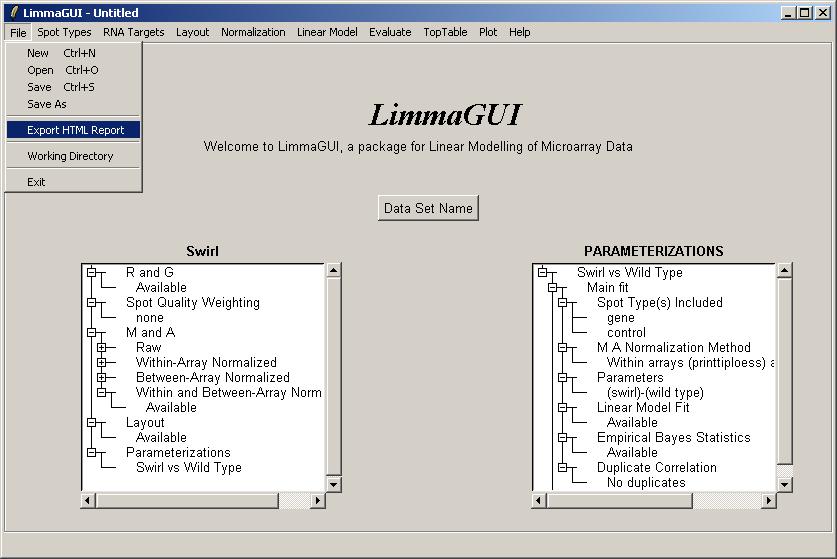Collapse the Spot Quality Weighting node

(92, 302)
